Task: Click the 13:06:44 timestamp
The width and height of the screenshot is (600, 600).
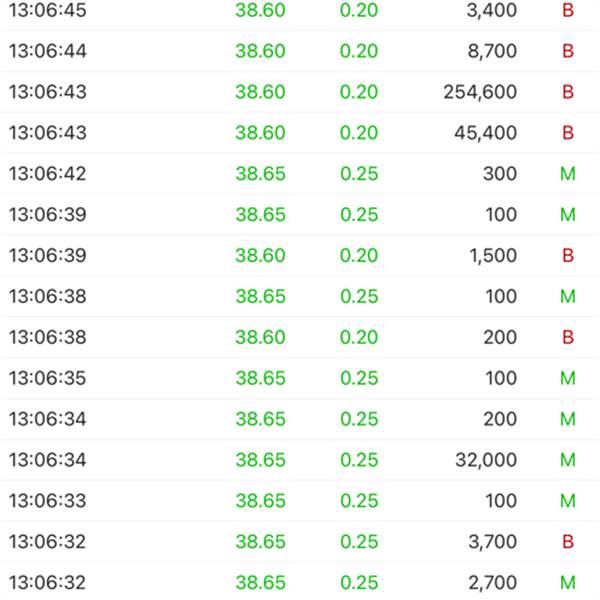Action: (x=47, y=51)
